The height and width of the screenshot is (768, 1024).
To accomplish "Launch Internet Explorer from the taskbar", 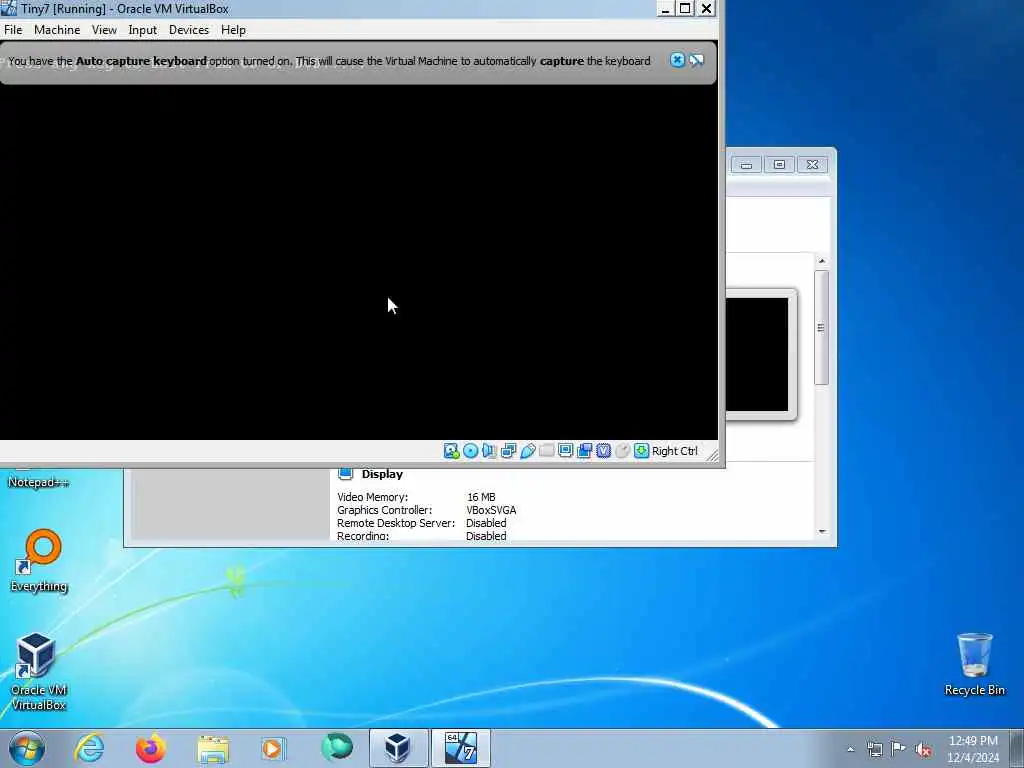I will 89,748.
